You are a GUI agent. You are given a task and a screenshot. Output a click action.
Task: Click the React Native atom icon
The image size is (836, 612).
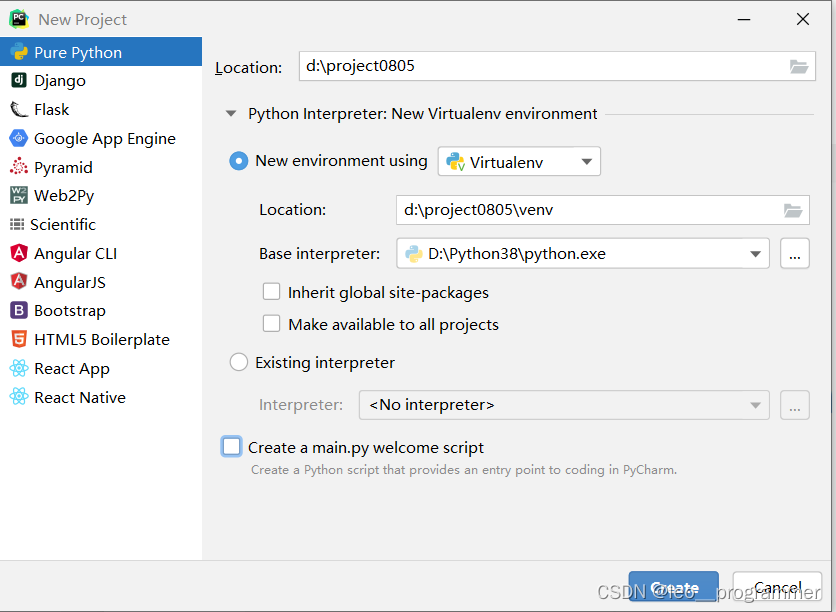click(x=19, y=397)
